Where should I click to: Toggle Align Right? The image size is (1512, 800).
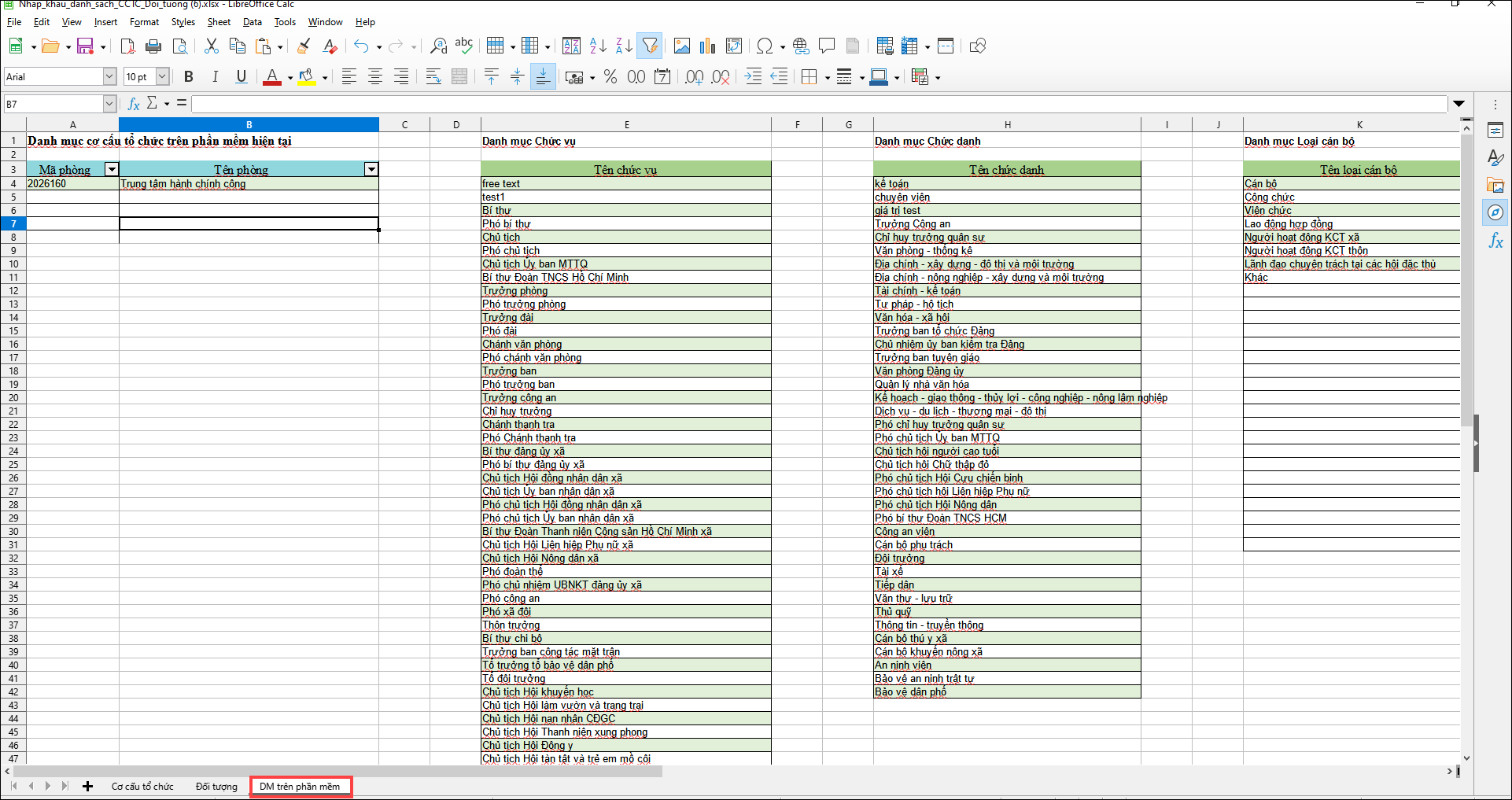401,76
